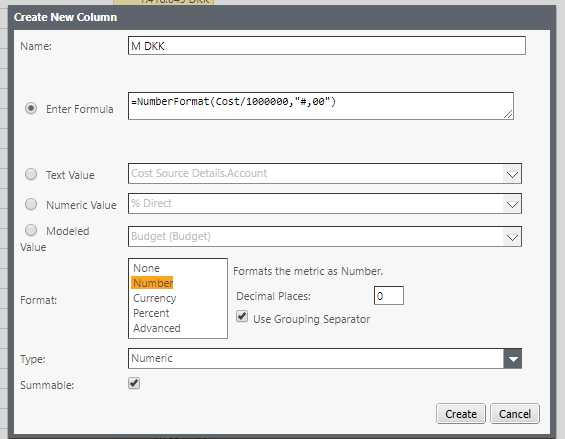Choose Advanced in the Format list
Image resolution: width=565 pixels, height=439 pixels.
click(157, 328)
